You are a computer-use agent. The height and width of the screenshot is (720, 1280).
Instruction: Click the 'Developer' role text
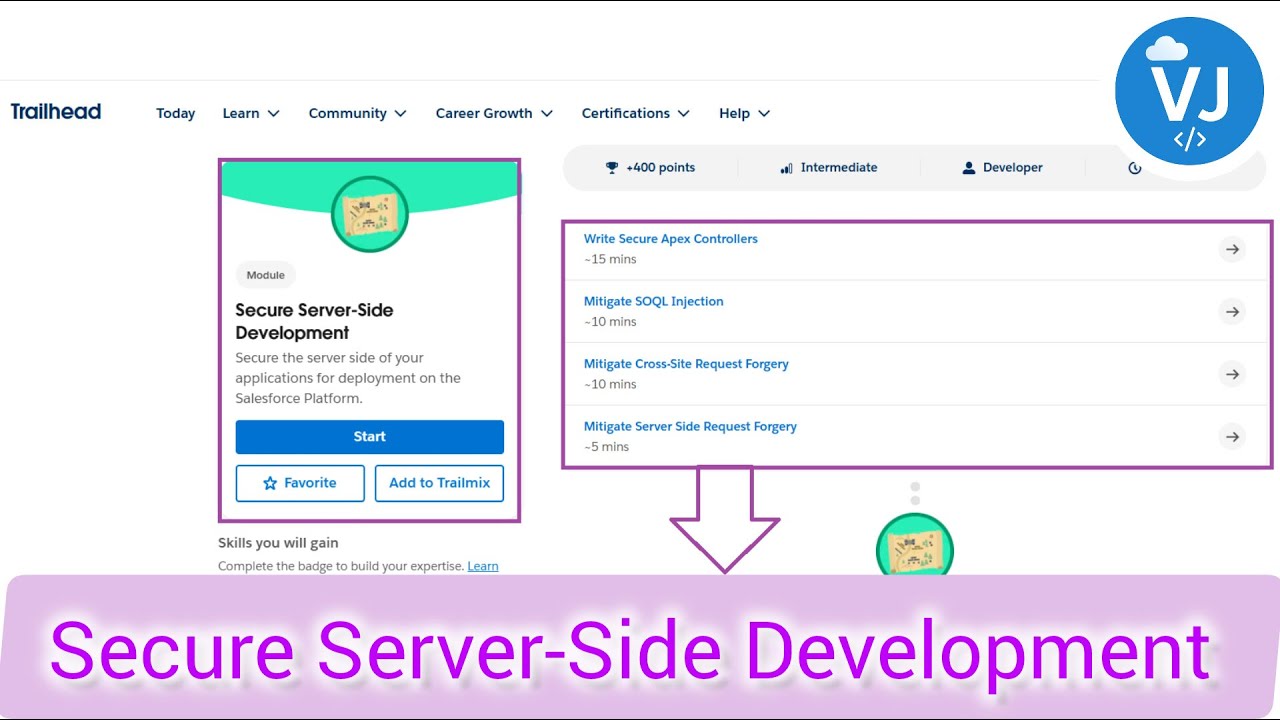[x=1013, y=168]
